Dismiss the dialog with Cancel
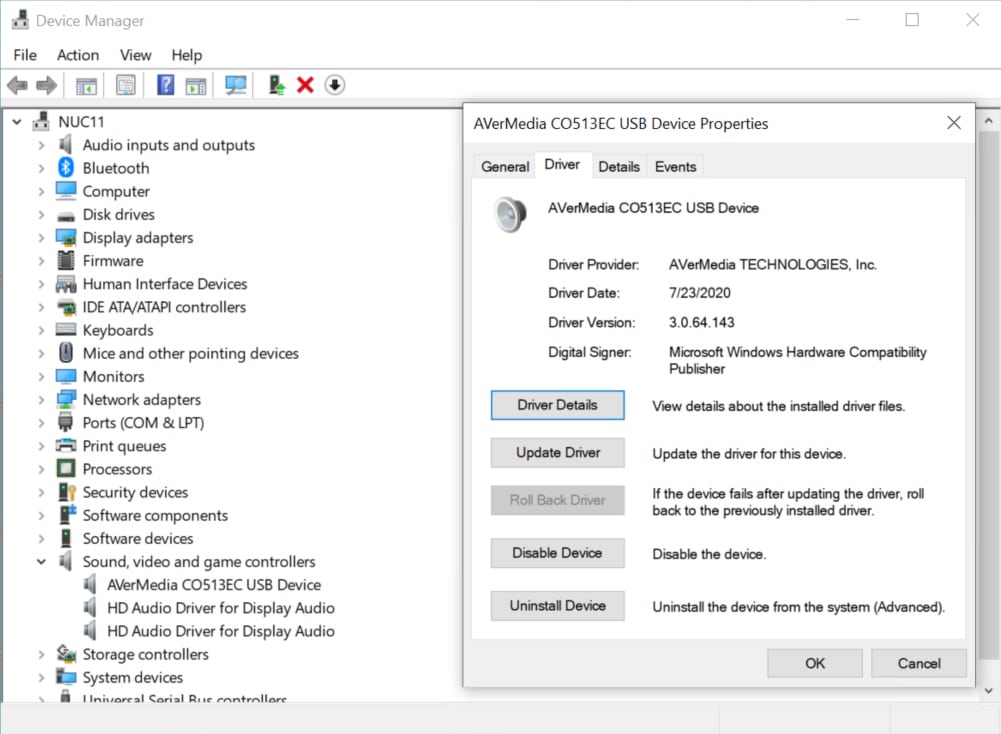Viewport: 1001px width, 734px height. click(x=919, y=663)
